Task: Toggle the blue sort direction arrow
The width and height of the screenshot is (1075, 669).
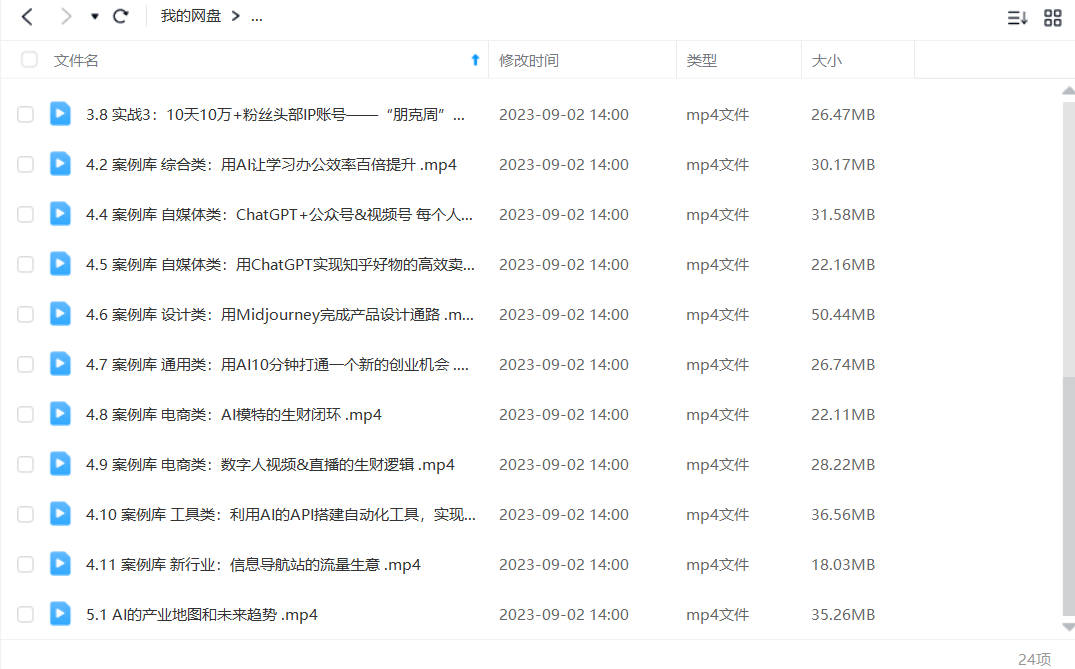Action: pyautogui.click(x=475, y=60)
